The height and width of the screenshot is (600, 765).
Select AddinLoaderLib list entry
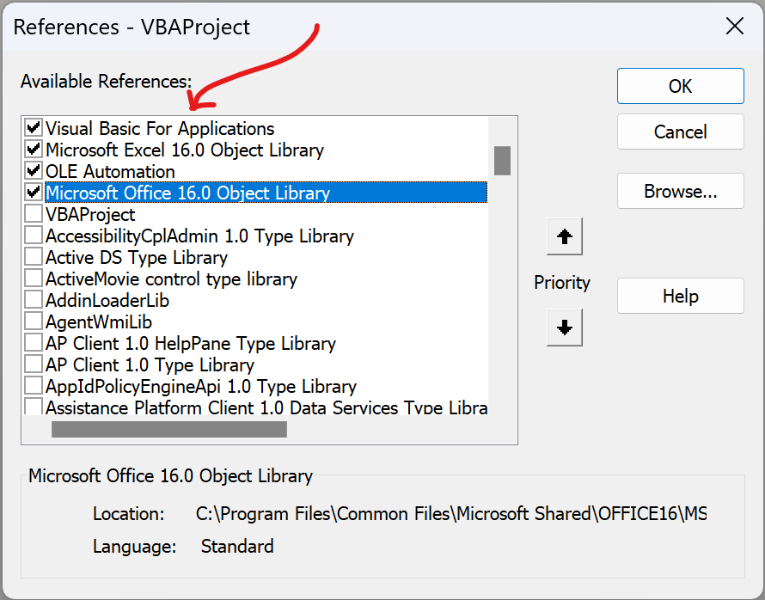click(x=107, y=300)
